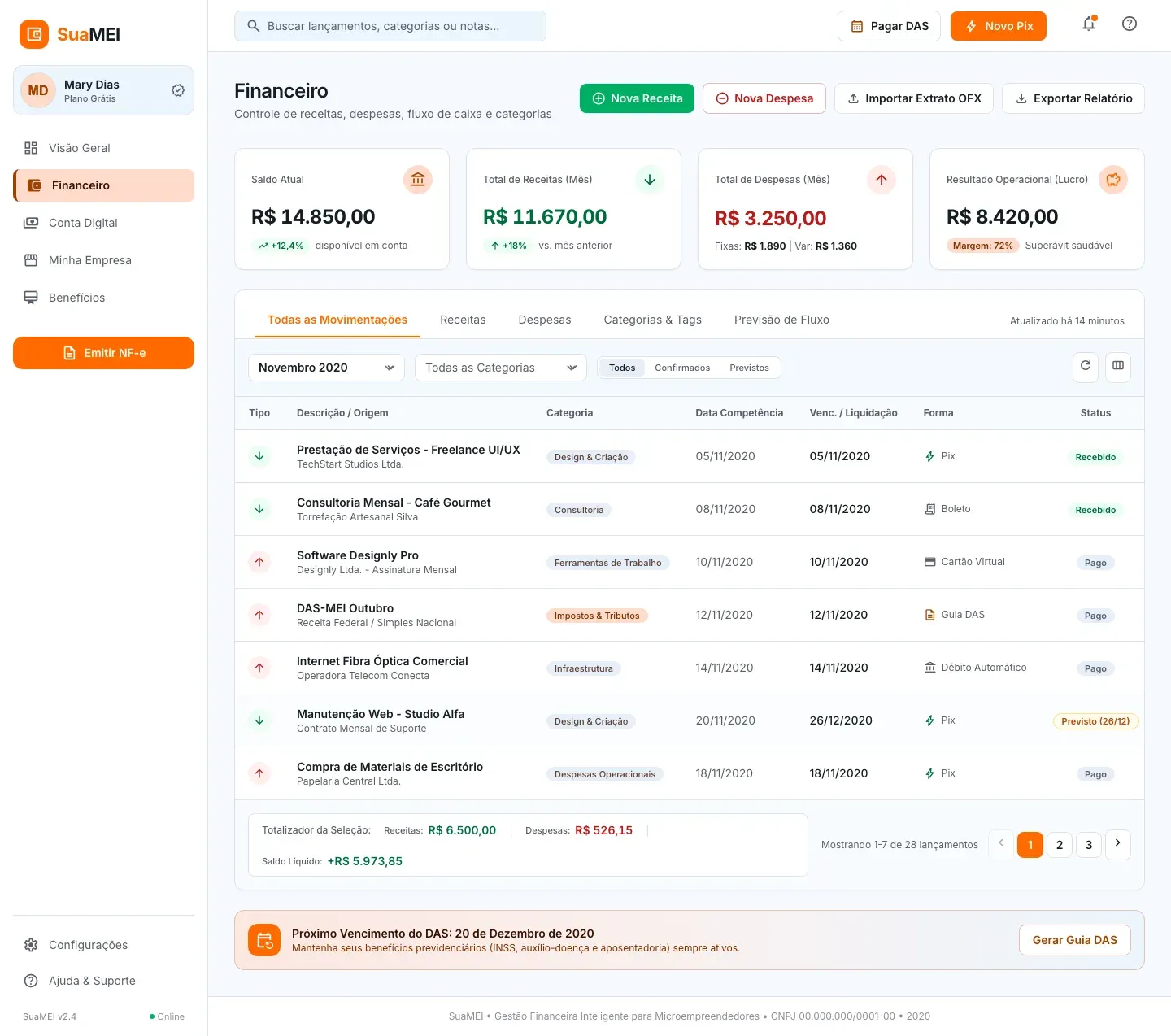Screen dimensions: 1171x1036
Task: Go to next page of lançamentos
Action: 1118,844
